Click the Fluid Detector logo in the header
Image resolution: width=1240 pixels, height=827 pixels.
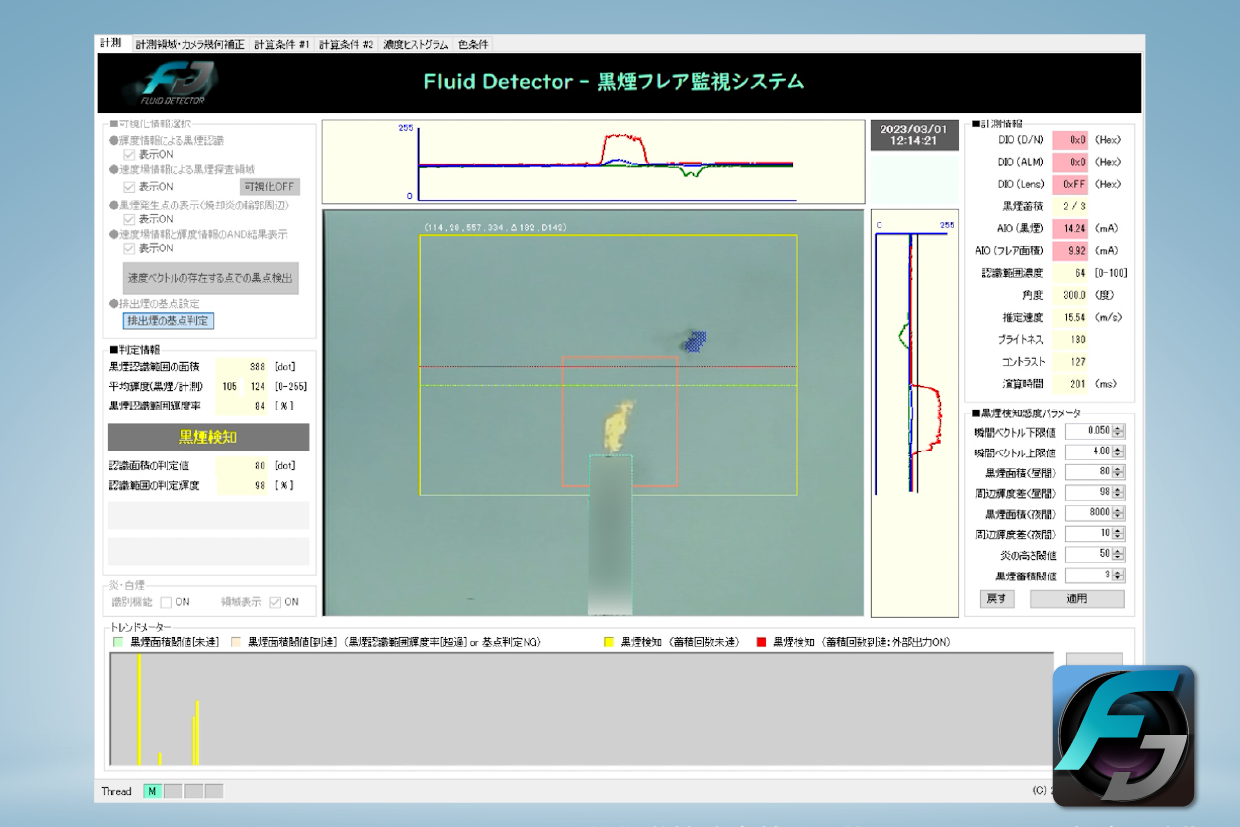[170, 83]
